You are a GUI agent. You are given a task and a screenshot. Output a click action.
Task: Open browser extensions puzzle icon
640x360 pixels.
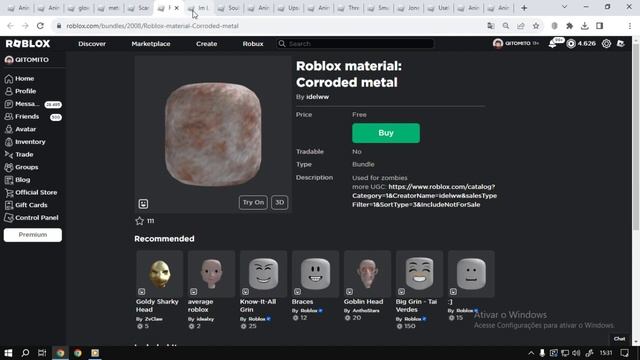(x=569, y=26)
